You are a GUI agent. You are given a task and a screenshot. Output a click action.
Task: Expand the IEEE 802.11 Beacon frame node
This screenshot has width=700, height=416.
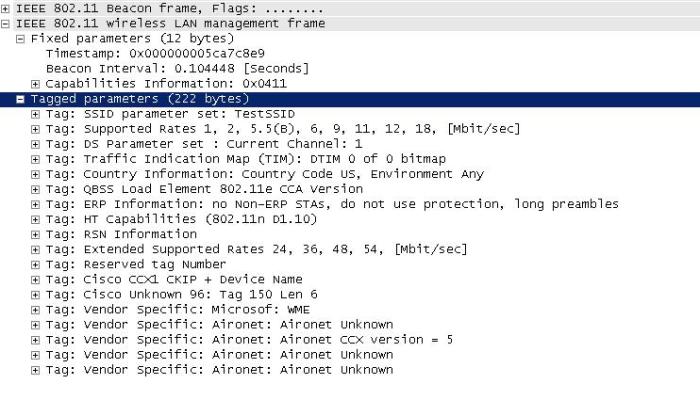6,8
